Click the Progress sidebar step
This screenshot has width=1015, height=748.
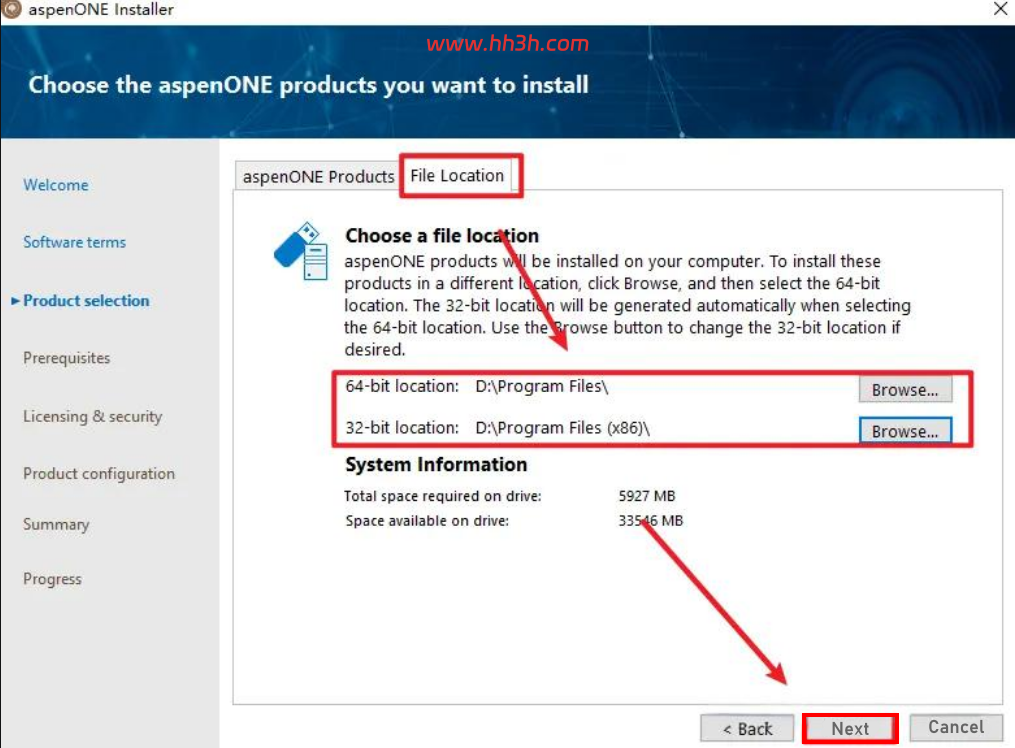pos(52,578)
